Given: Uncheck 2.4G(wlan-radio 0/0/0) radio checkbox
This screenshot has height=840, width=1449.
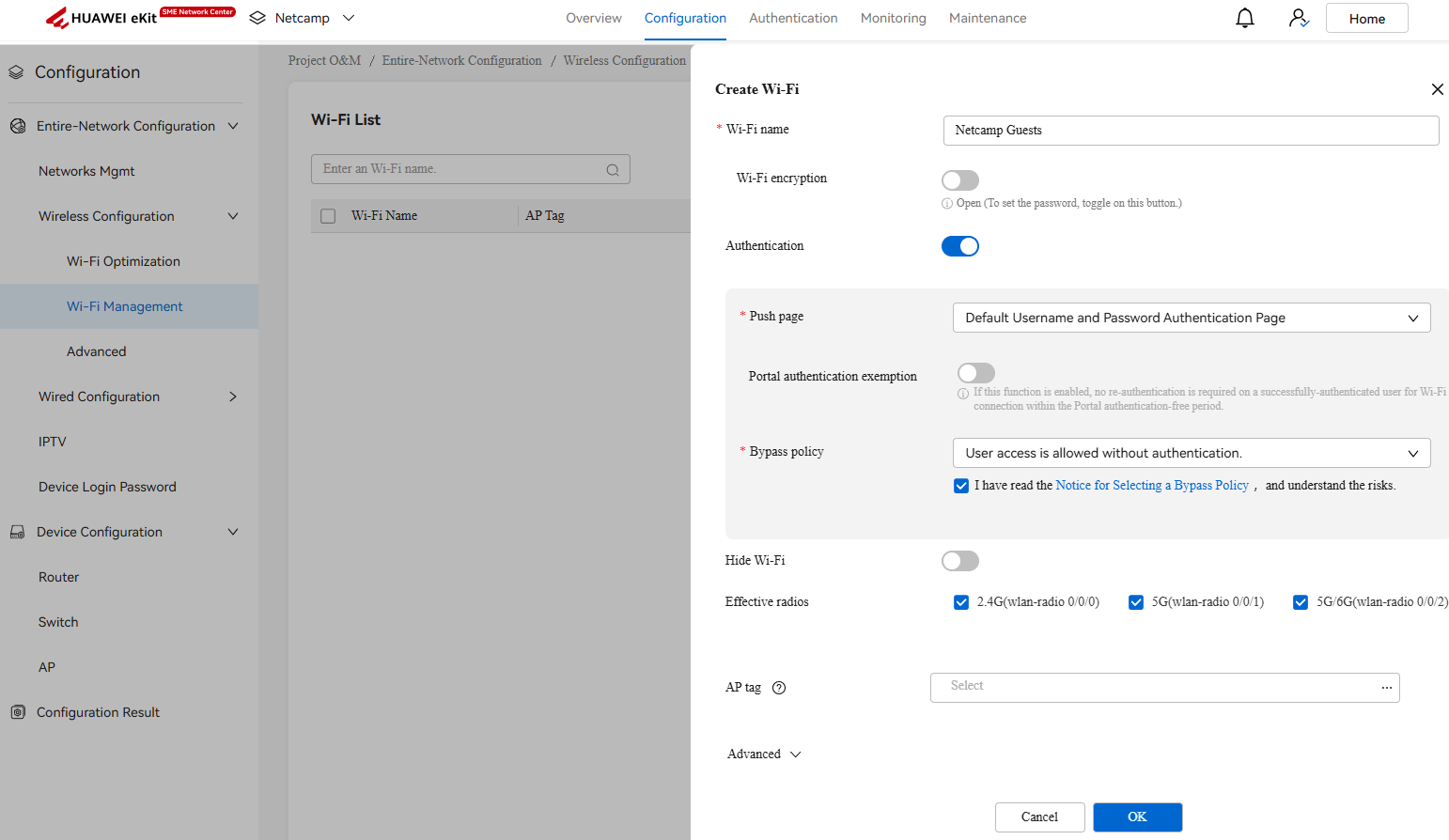Looking at the screenshot, I should click(961, 602).
